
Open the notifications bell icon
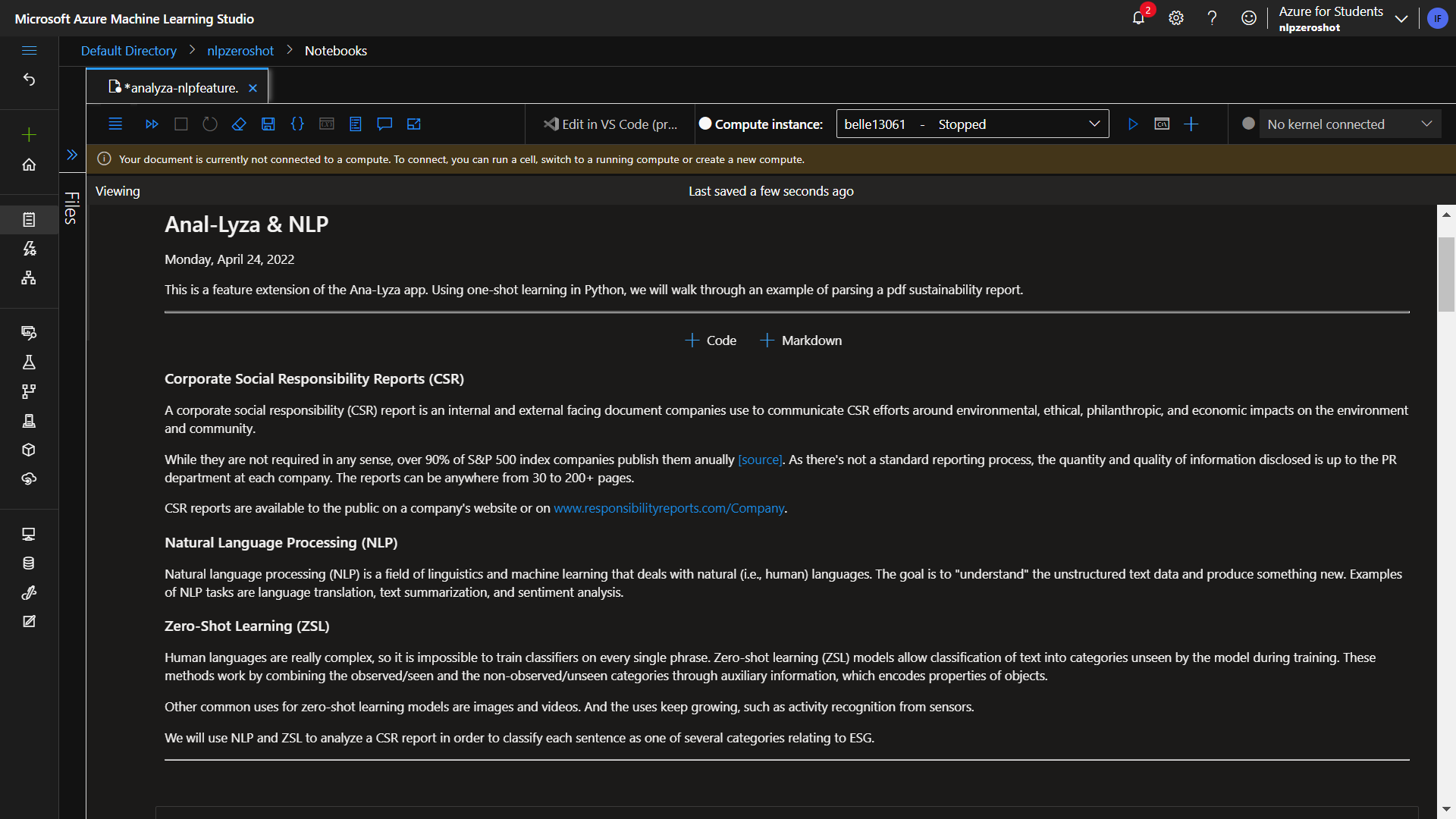(x=1138, y=18)
